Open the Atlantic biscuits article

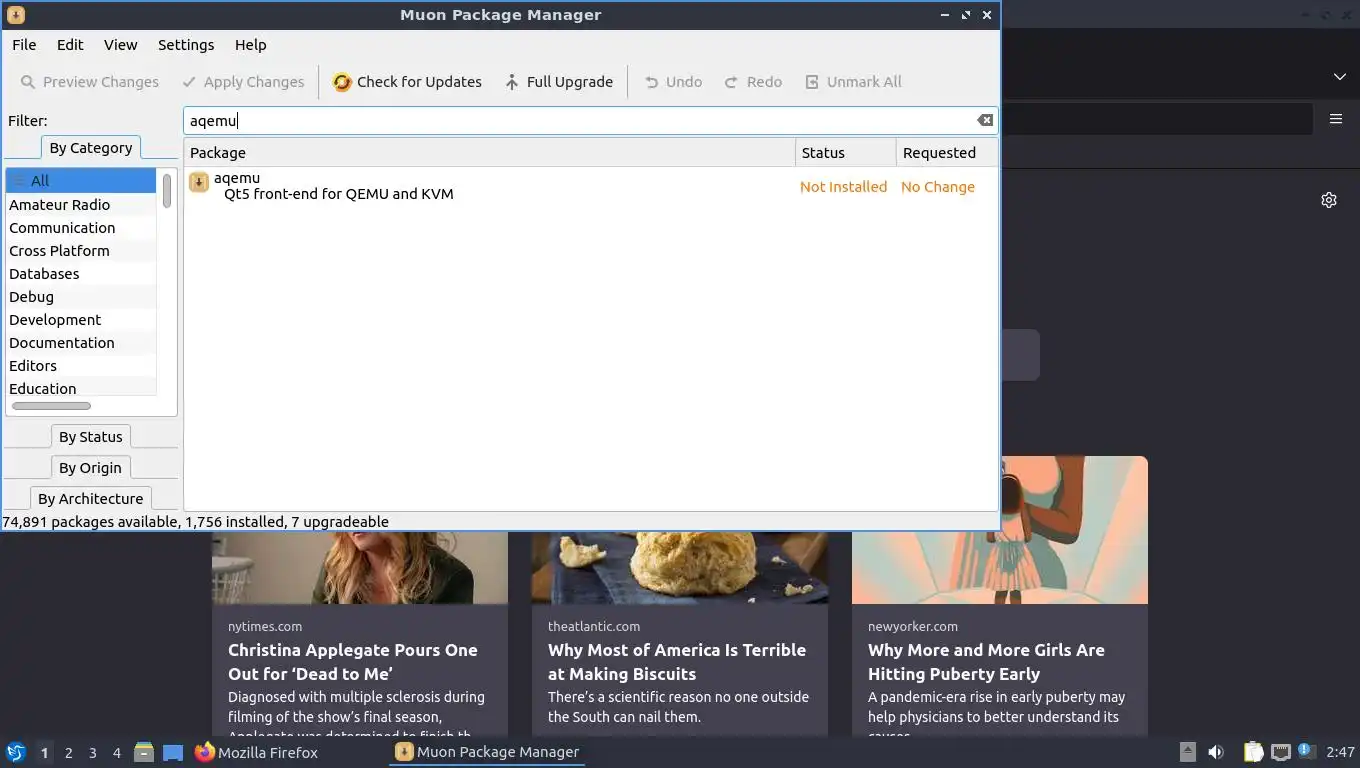pos(677,662)
